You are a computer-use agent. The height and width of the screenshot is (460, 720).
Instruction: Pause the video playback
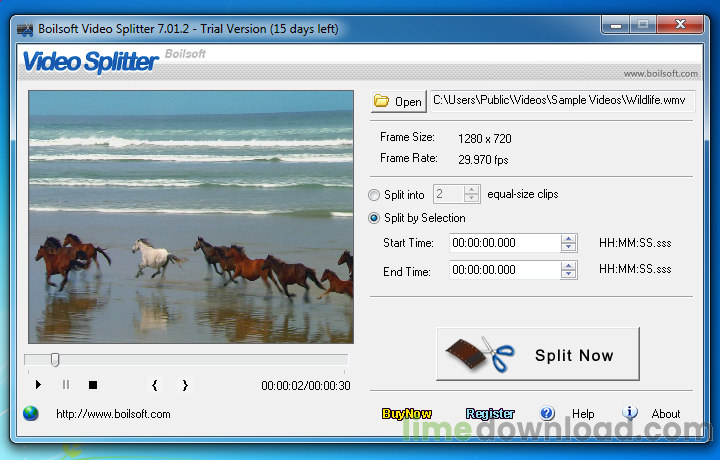click(x=66, y=385)
